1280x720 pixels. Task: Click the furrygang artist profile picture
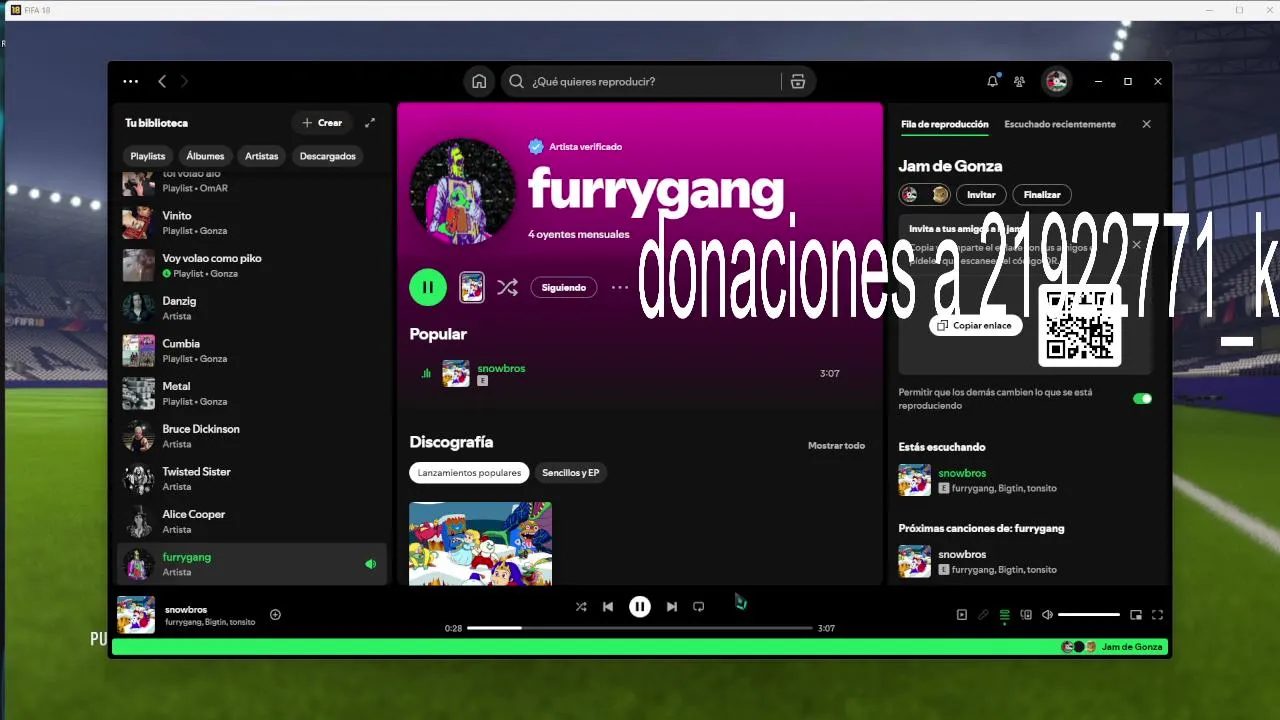tap(462, 192)
